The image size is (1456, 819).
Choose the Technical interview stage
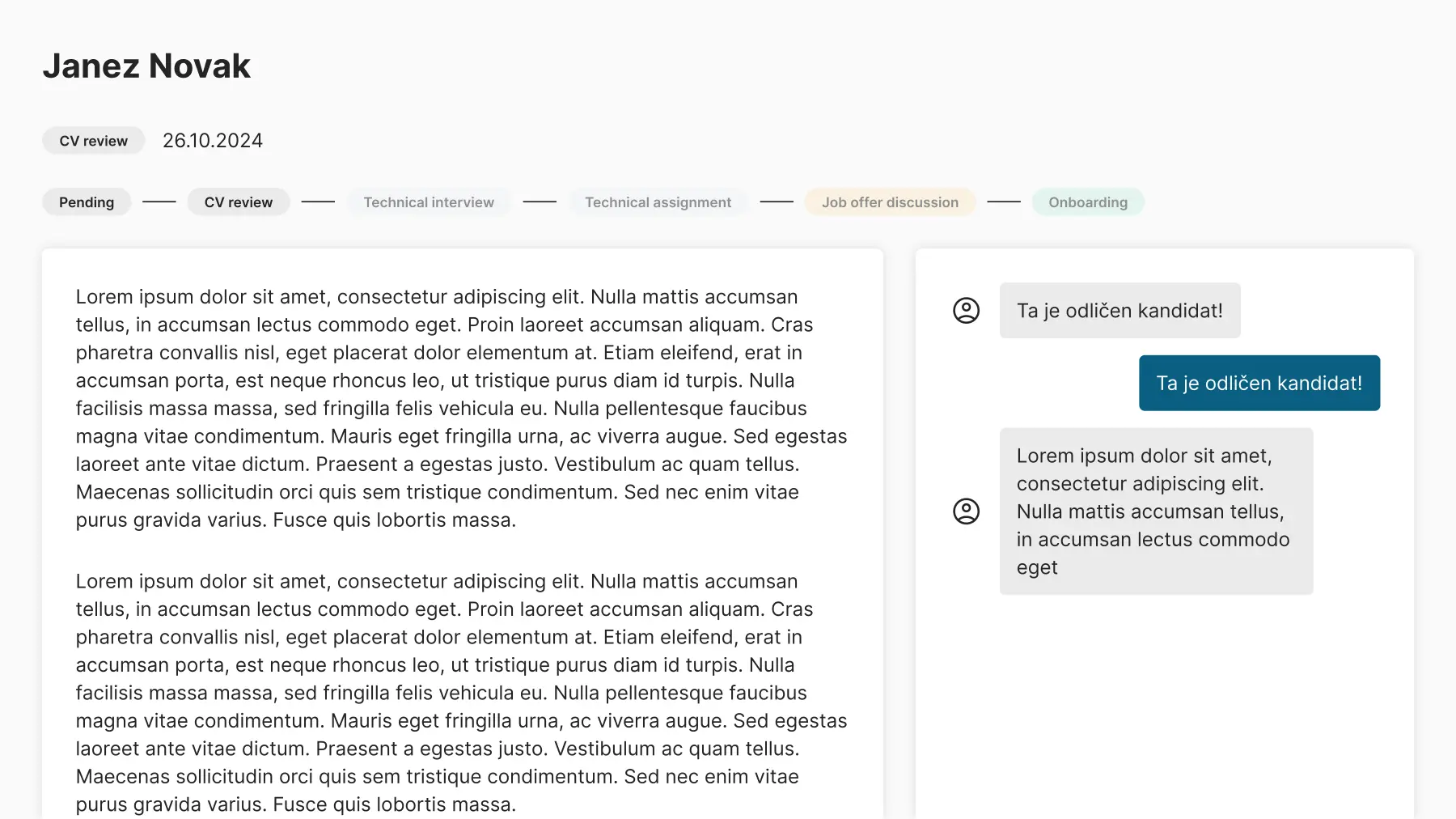[x=429, y=202]
